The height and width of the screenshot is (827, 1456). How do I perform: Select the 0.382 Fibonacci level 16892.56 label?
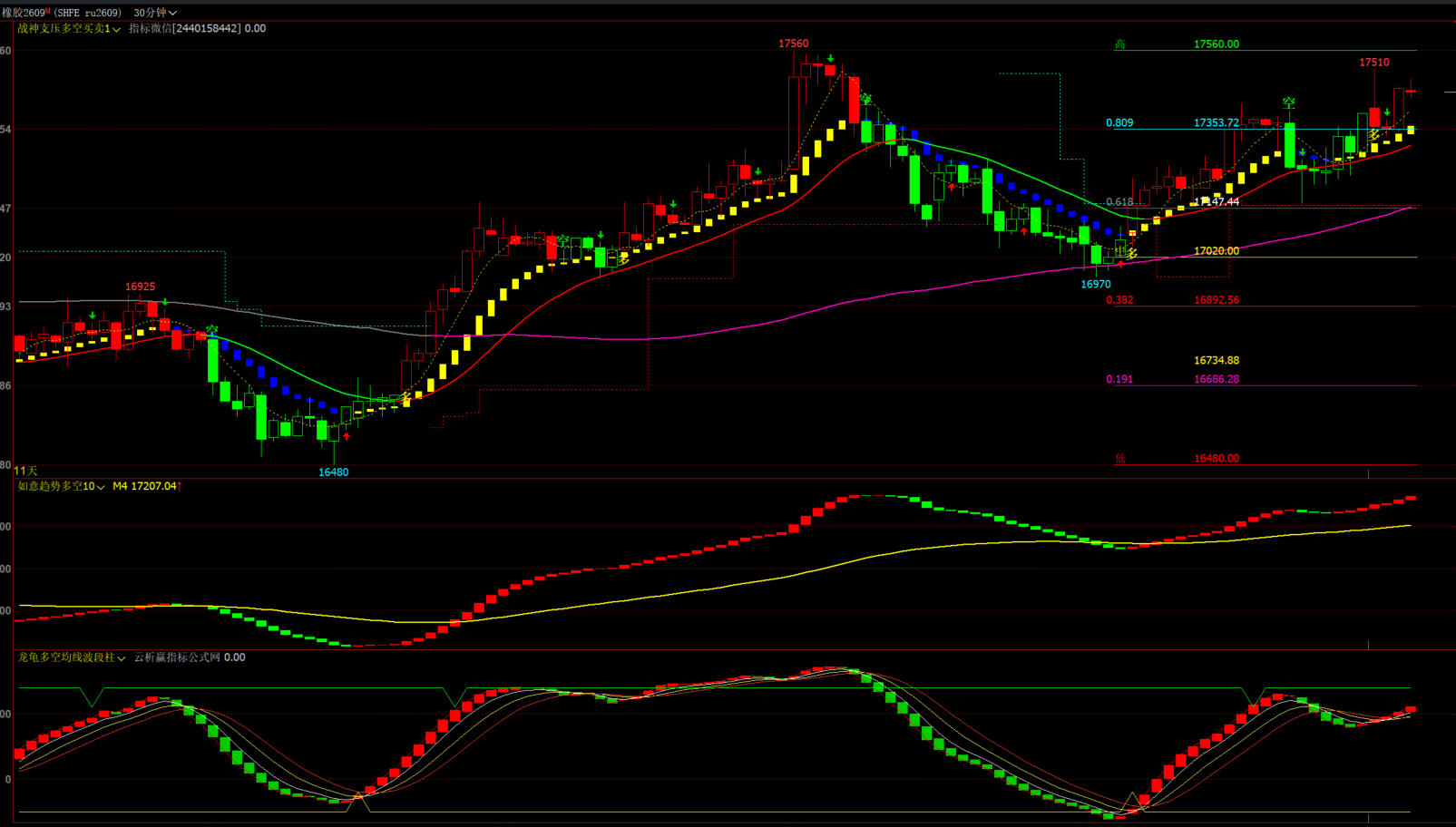(1216, 300)
